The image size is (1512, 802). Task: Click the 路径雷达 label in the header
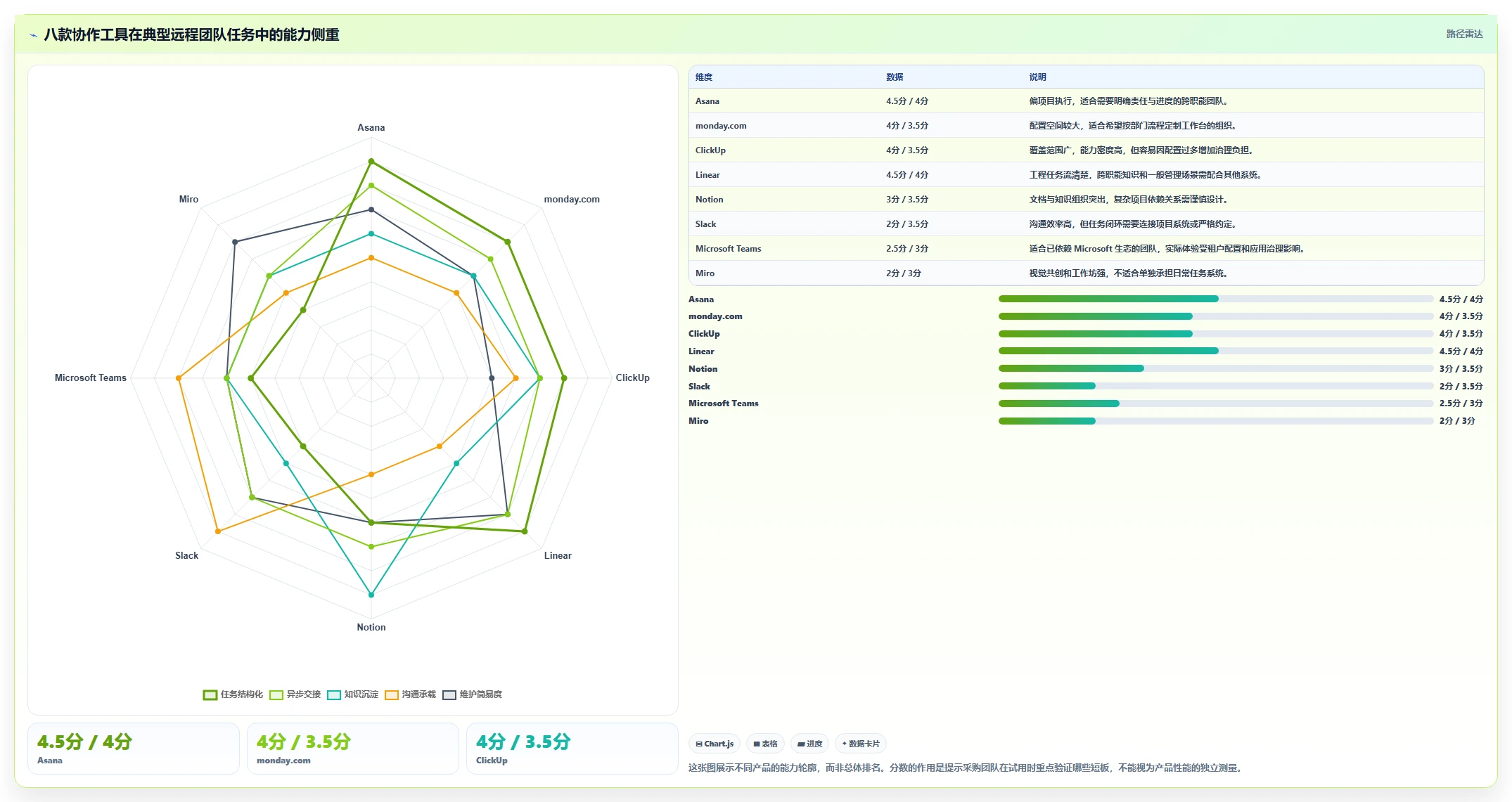click(x=1464, y=34)
